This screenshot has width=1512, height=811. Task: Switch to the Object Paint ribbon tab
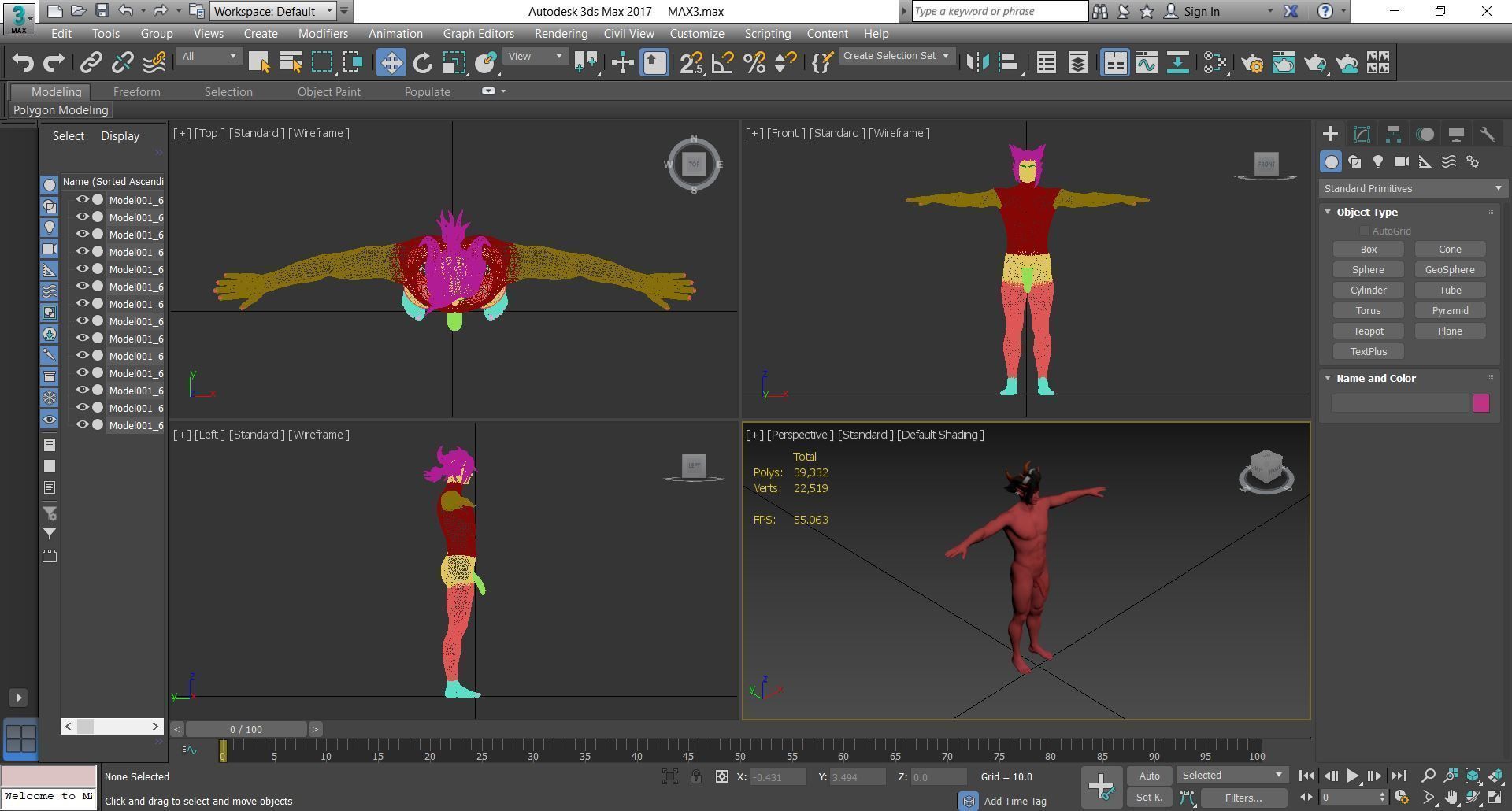(x=328, y=92)
